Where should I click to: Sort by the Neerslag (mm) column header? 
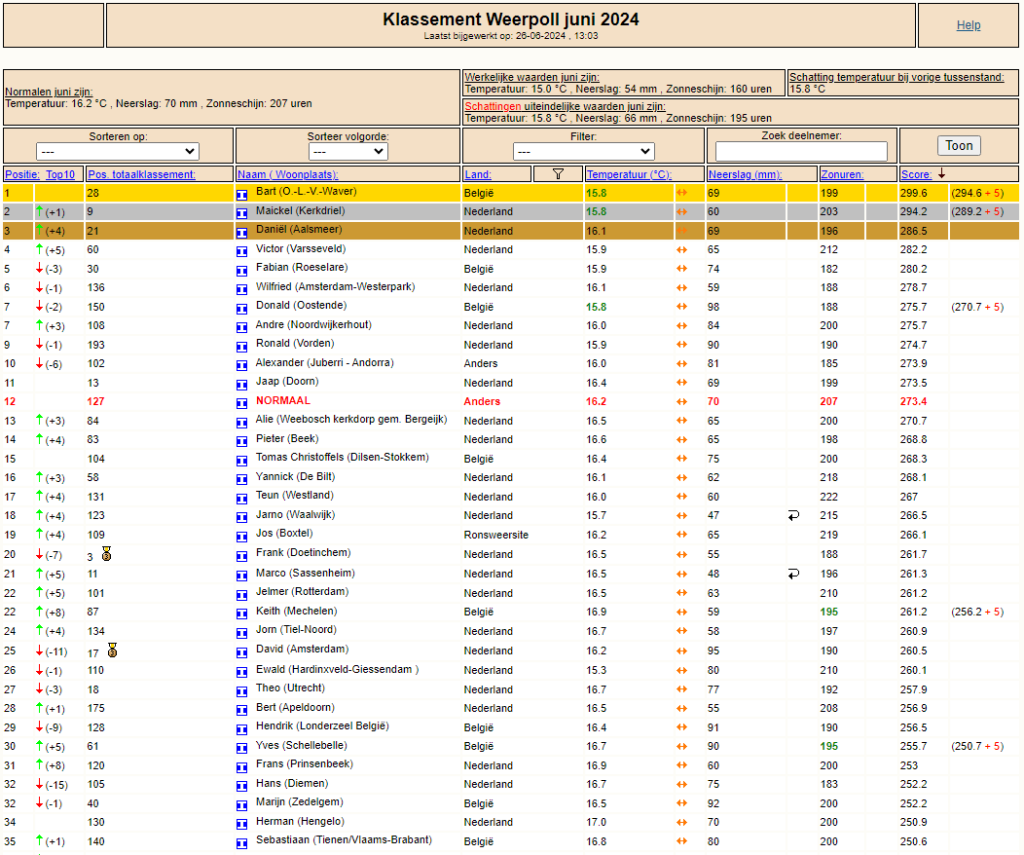click(745, 174)
